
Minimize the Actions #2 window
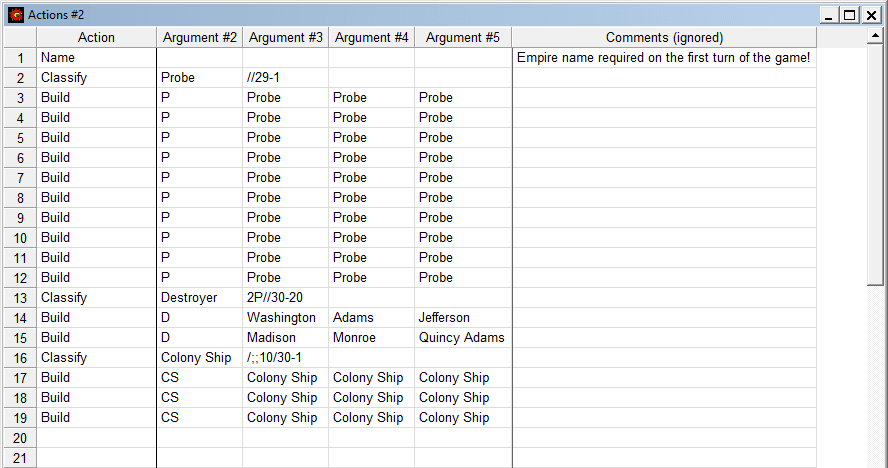pos(829,15)
